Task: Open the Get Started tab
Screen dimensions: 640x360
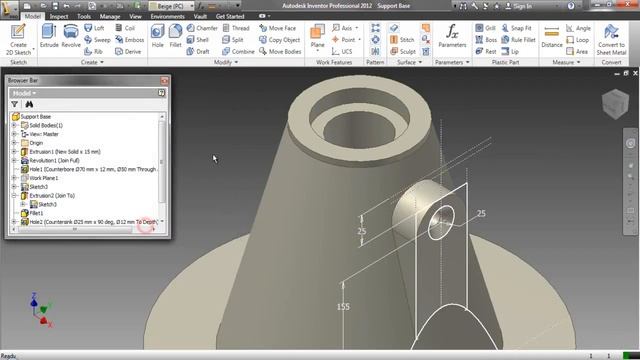Action: point(230,16)
